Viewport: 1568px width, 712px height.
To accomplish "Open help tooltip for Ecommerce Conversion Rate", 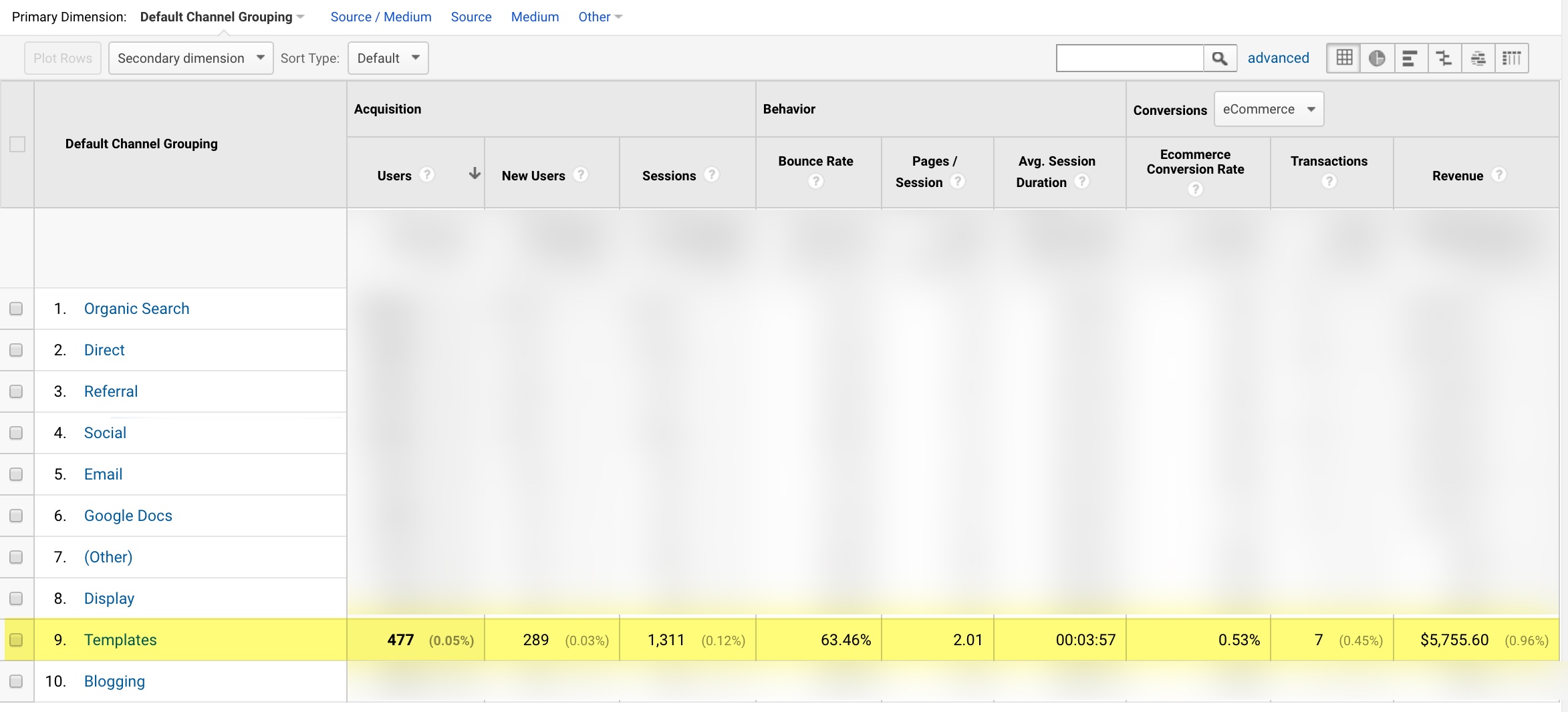I will click(1195, 189).
